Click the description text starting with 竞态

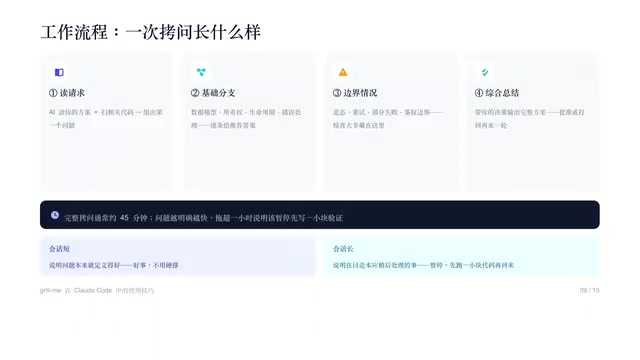click(x=387, y=118)
